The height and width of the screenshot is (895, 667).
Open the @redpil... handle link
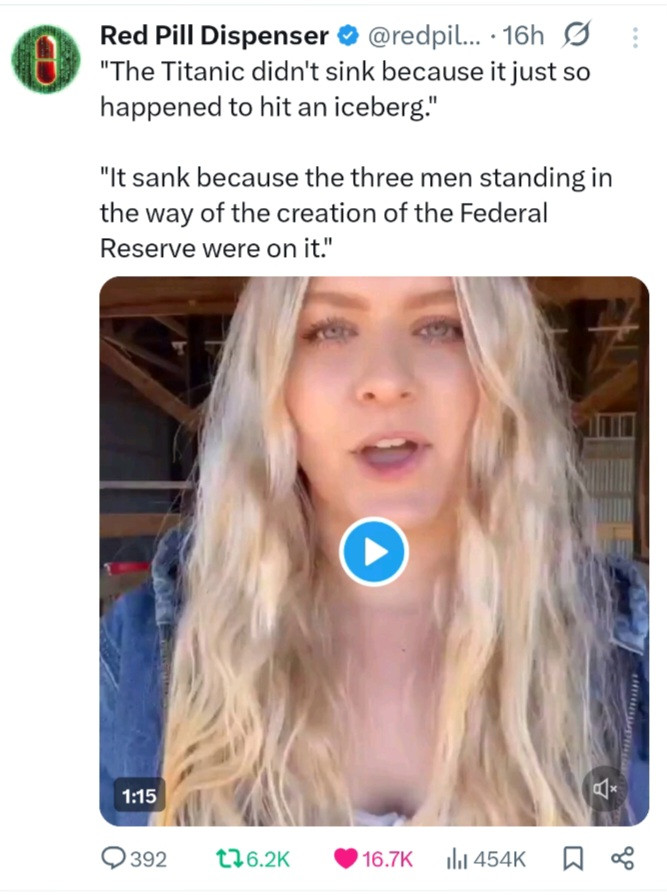pos(425,37)
